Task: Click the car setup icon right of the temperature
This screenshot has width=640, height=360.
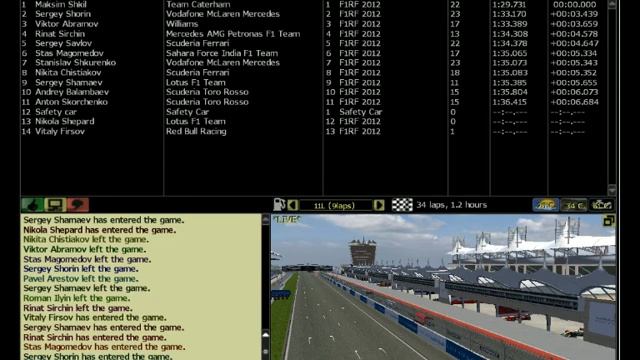Action: coord(602,205)
